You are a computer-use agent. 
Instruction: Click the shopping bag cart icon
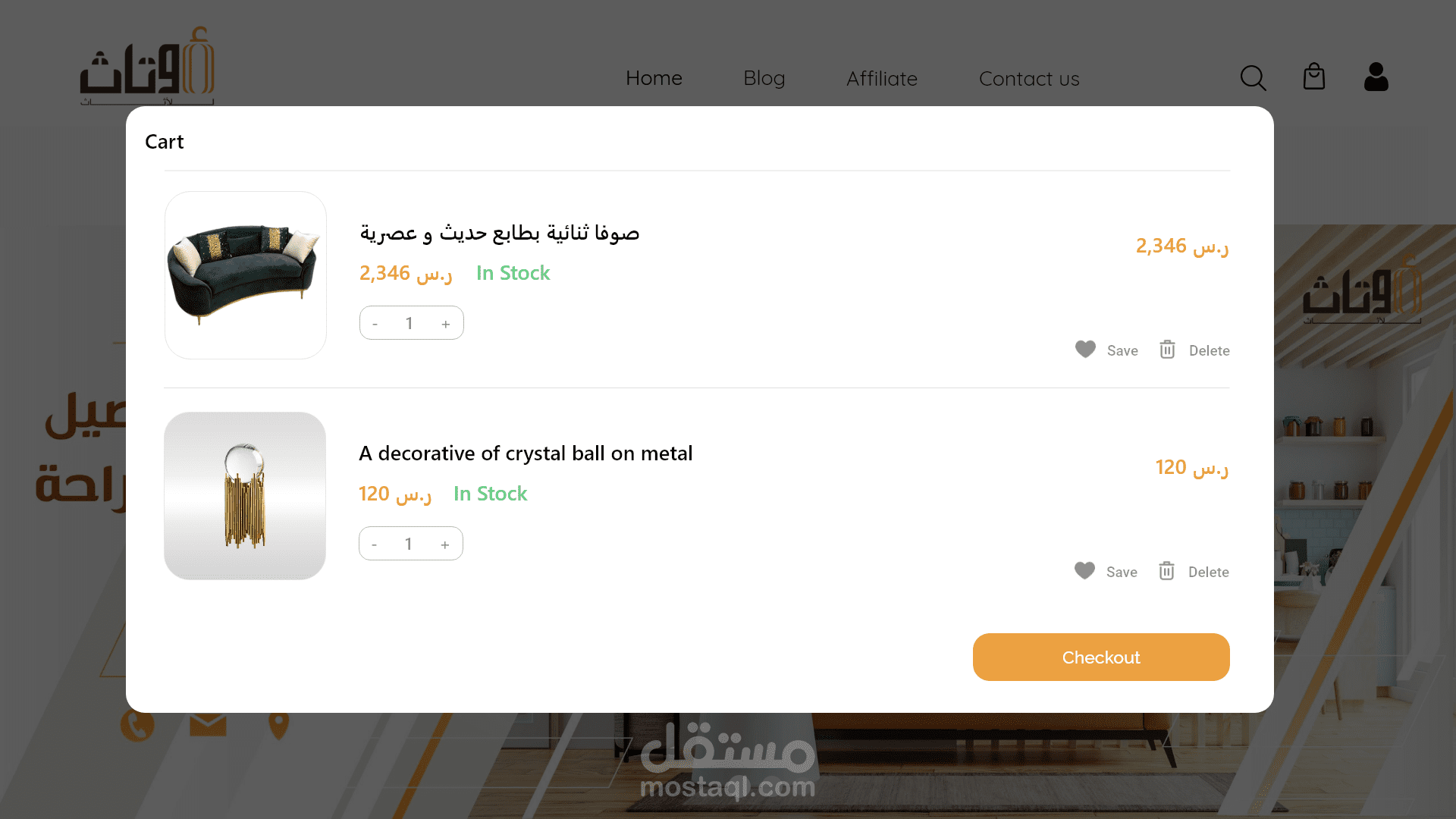coord(1313,77)
